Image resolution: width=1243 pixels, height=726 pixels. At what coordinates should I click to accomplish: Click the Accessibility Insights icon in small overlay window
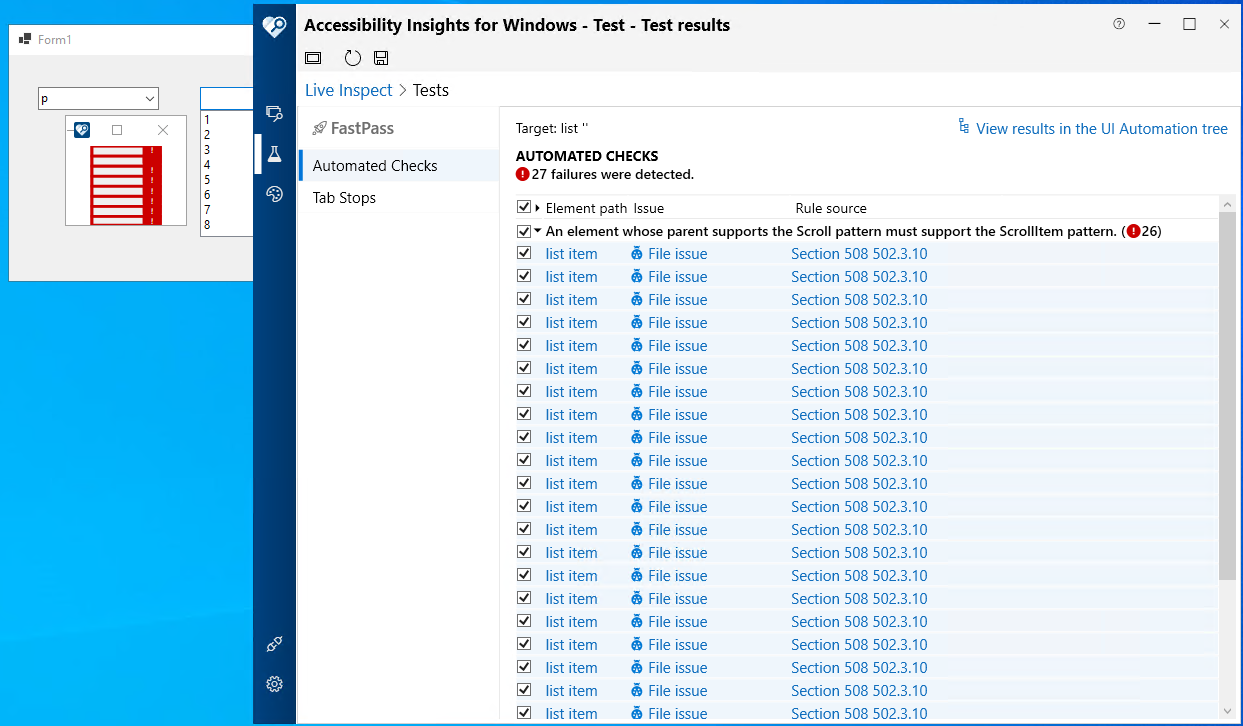click(82, 129)
